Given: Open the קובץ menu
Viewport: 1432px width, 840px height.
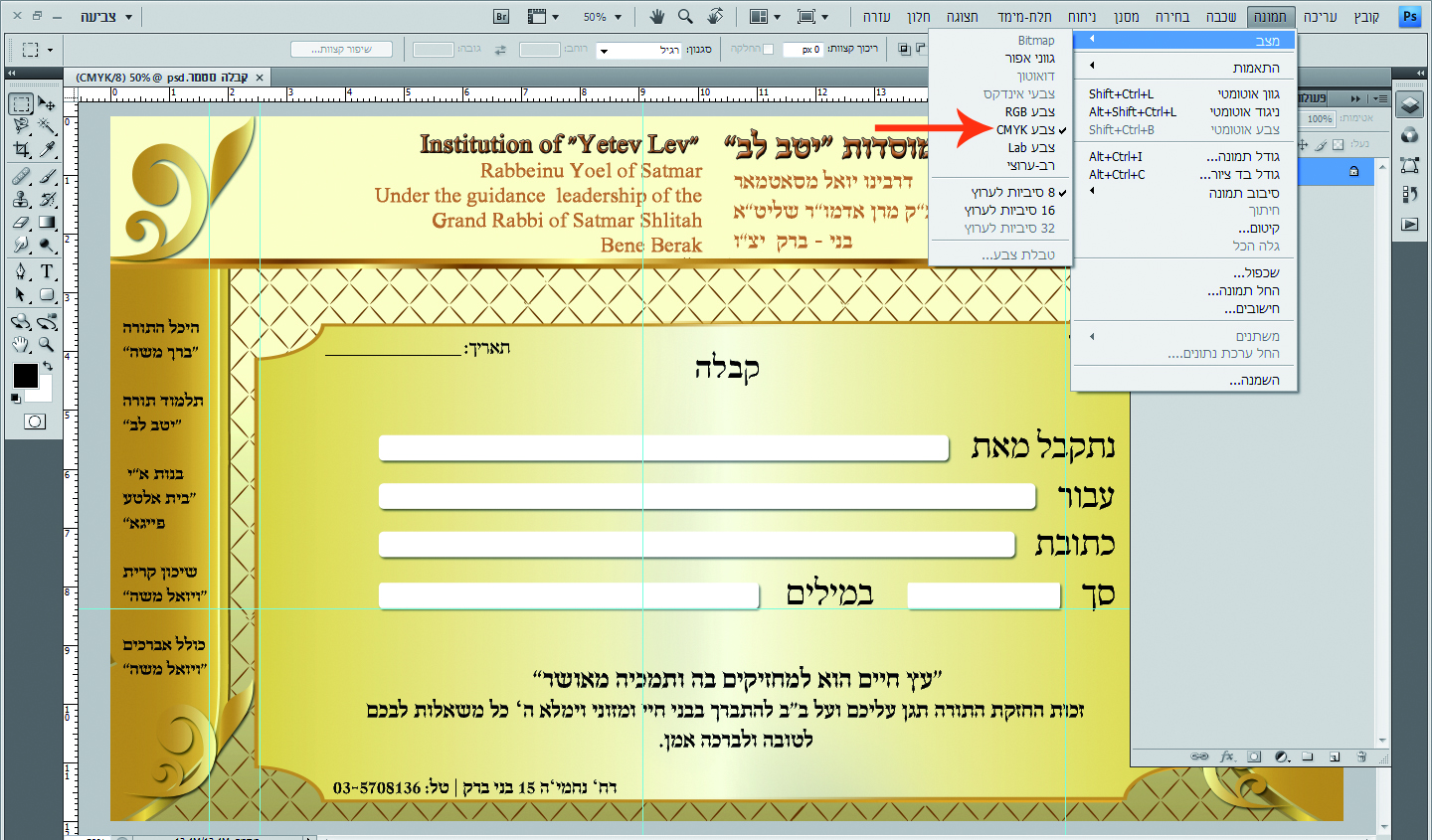Looking at the screenshot, I should 1367,17.
